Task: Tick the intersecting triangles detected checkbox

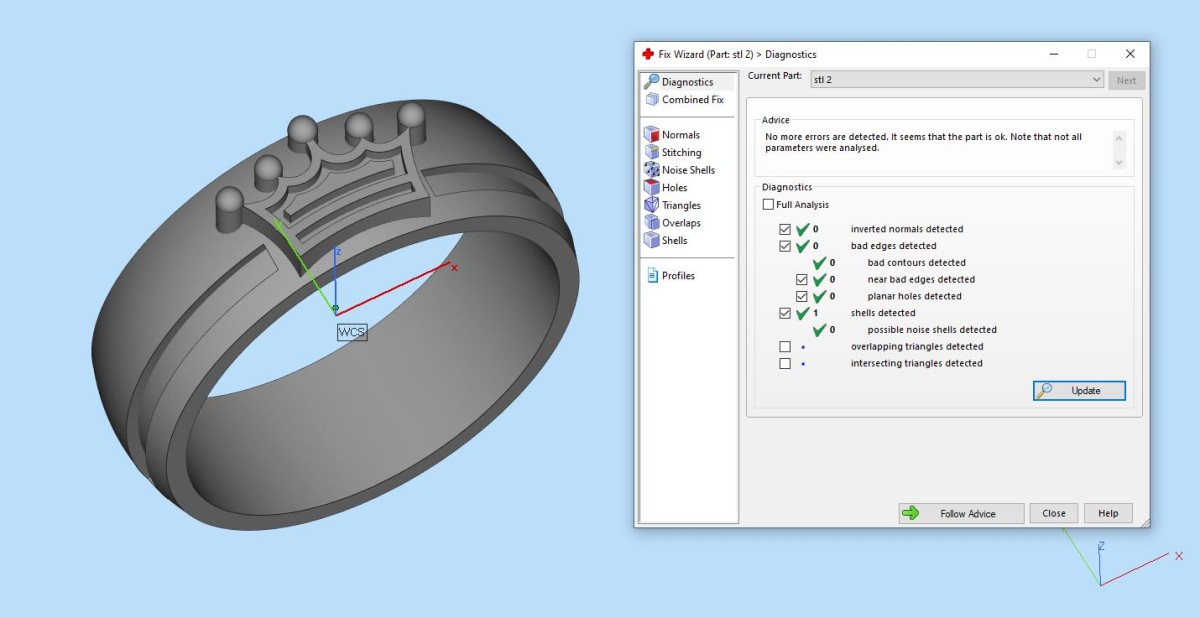Action: 785,363
